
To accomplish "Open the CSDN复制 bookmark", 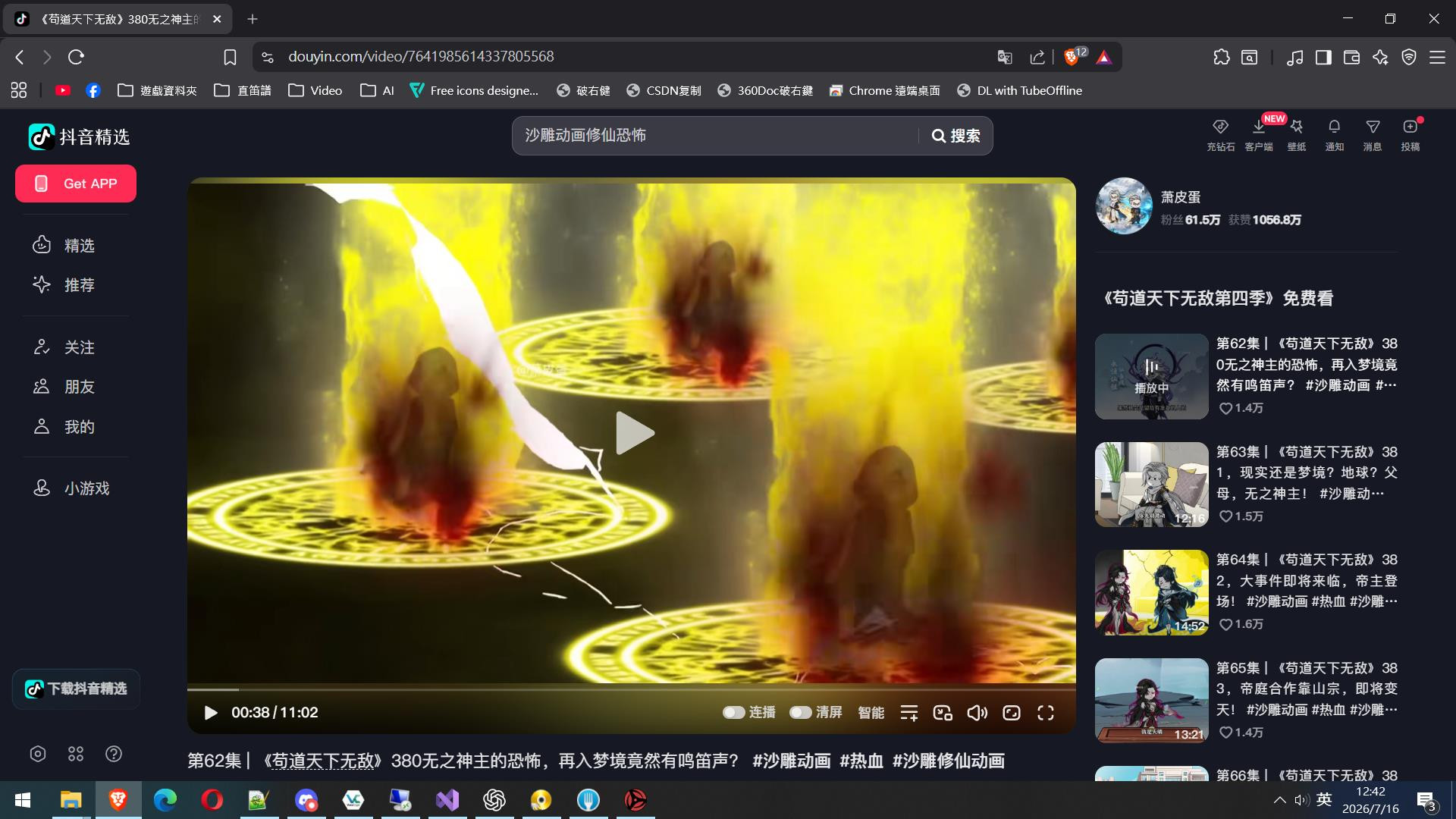I will (x=664, y=90).
